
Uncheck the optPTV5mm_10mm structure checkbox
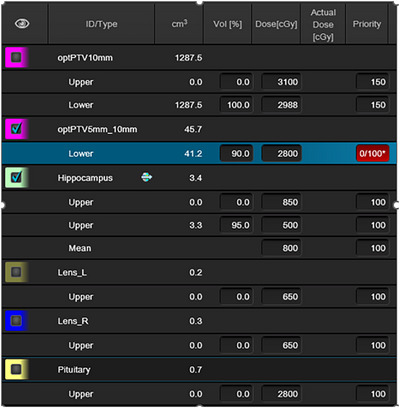pyautogui.click(x=16, y=129)
